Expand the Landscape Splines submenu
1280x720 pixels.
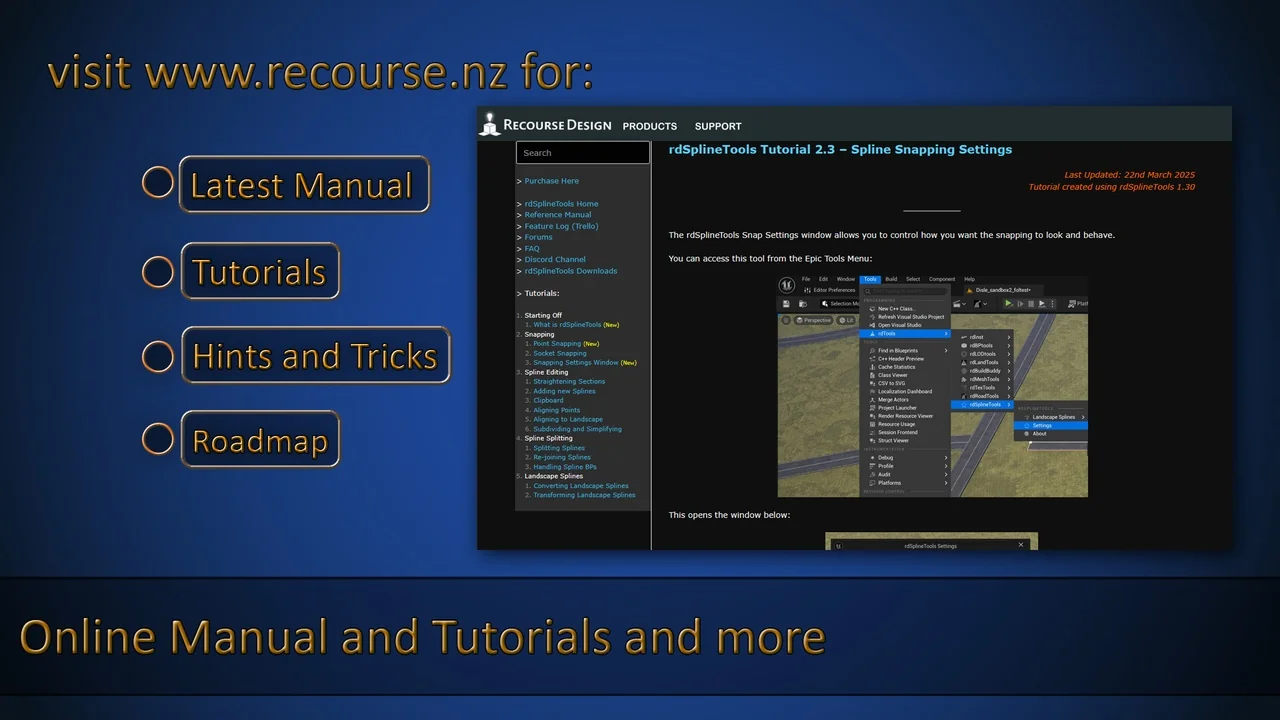1052,417
